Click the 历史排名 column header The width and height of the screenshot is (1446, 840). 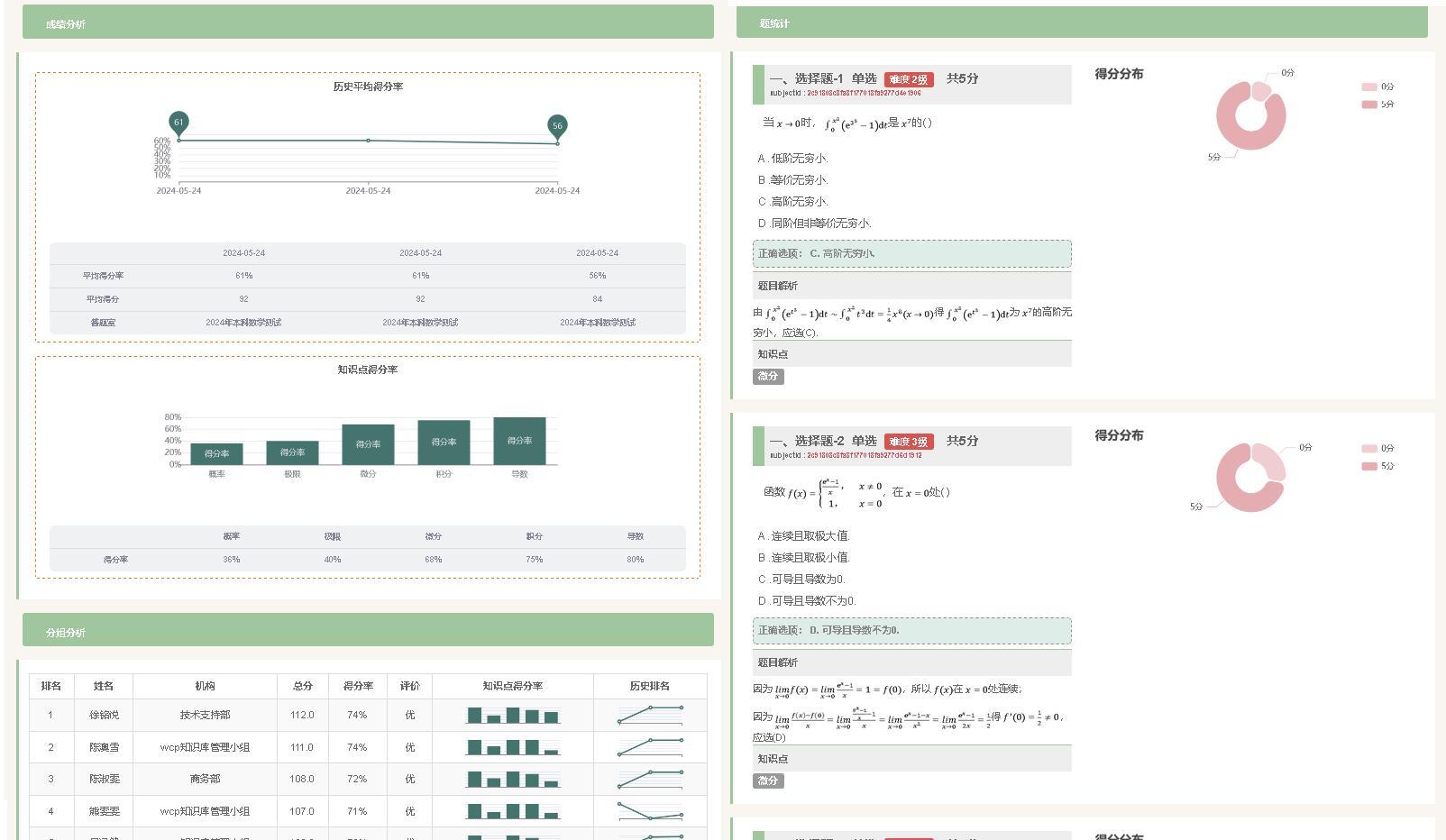tap(650, 686)
